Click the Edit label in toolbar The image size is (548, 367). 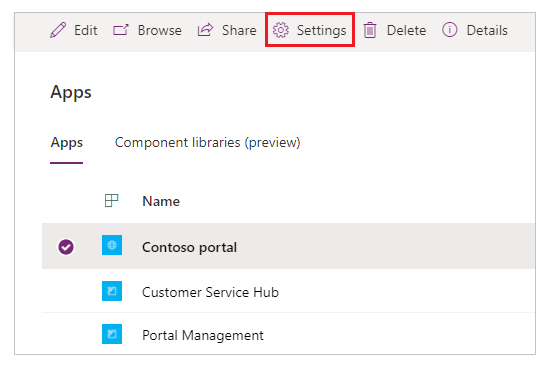point(86,30)
